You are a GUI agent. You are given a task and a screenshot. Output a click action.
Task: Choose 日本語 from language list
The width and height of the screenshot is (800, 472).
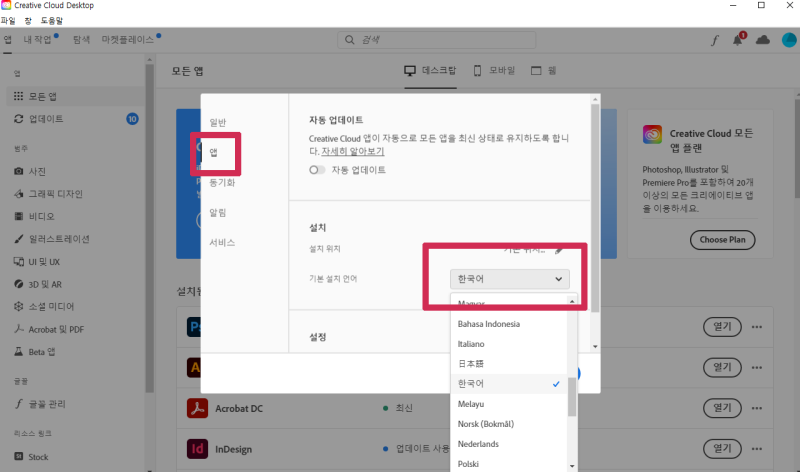(x=509, y=364)
